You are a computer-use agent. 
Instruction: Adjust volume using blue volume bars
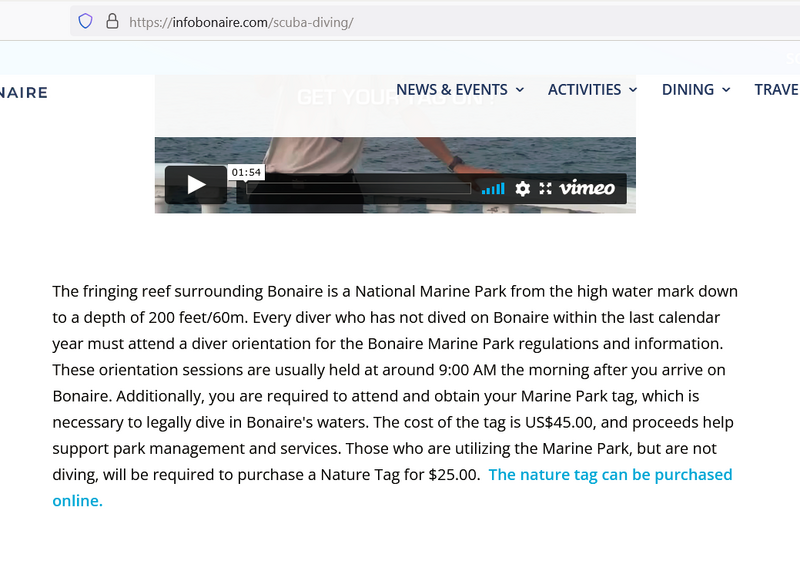click(x=493, y=188)
